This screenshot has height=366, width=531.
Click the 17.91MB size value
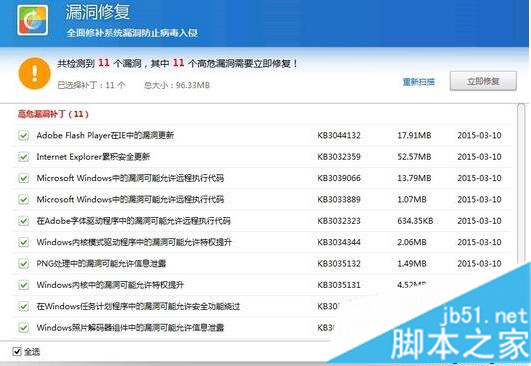tap(414, 135)
